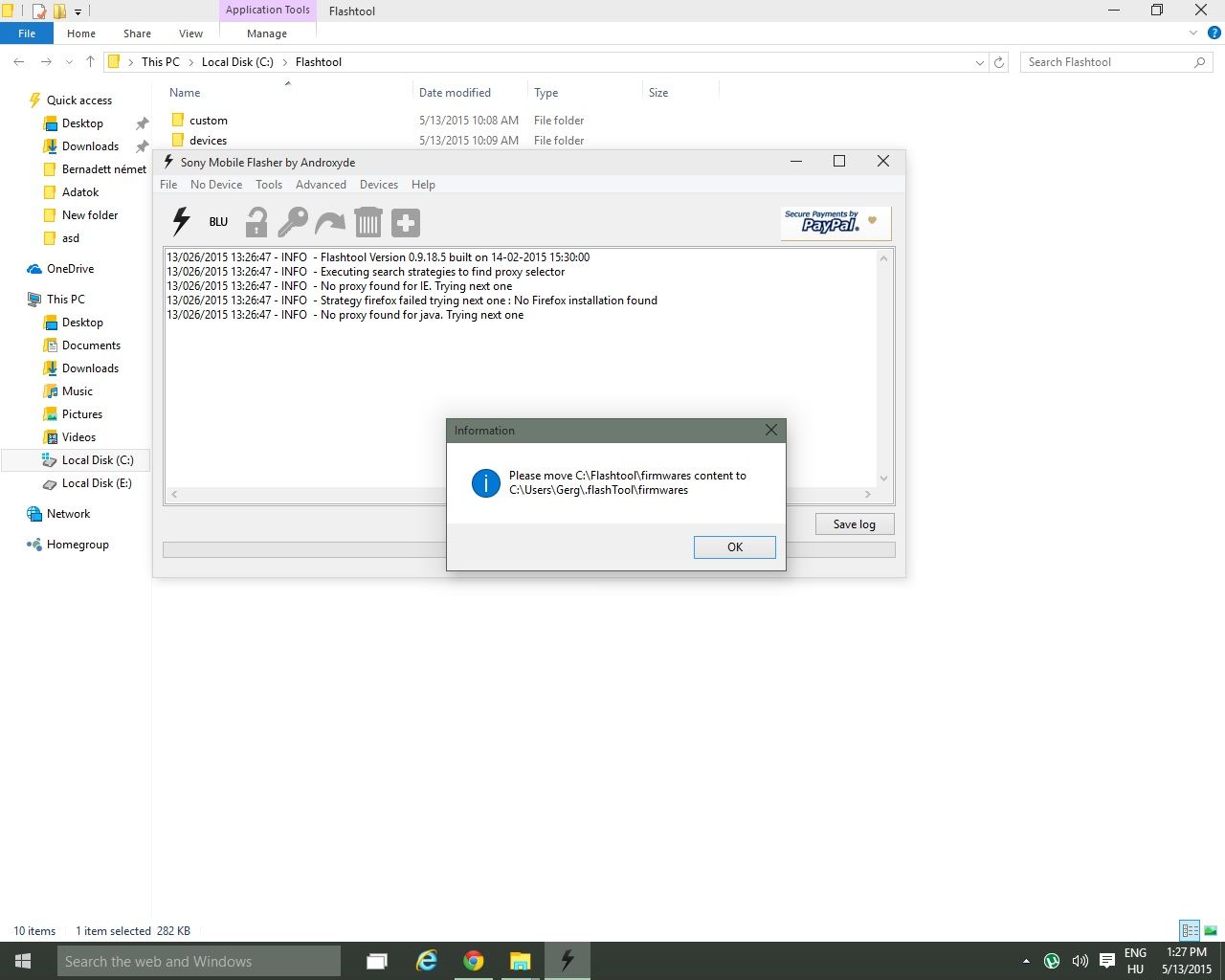Click the key icon in Flashtool toolbar
Image resolution: width=1225 pixels, height=980 pixels.
click(x=293, y=223)
